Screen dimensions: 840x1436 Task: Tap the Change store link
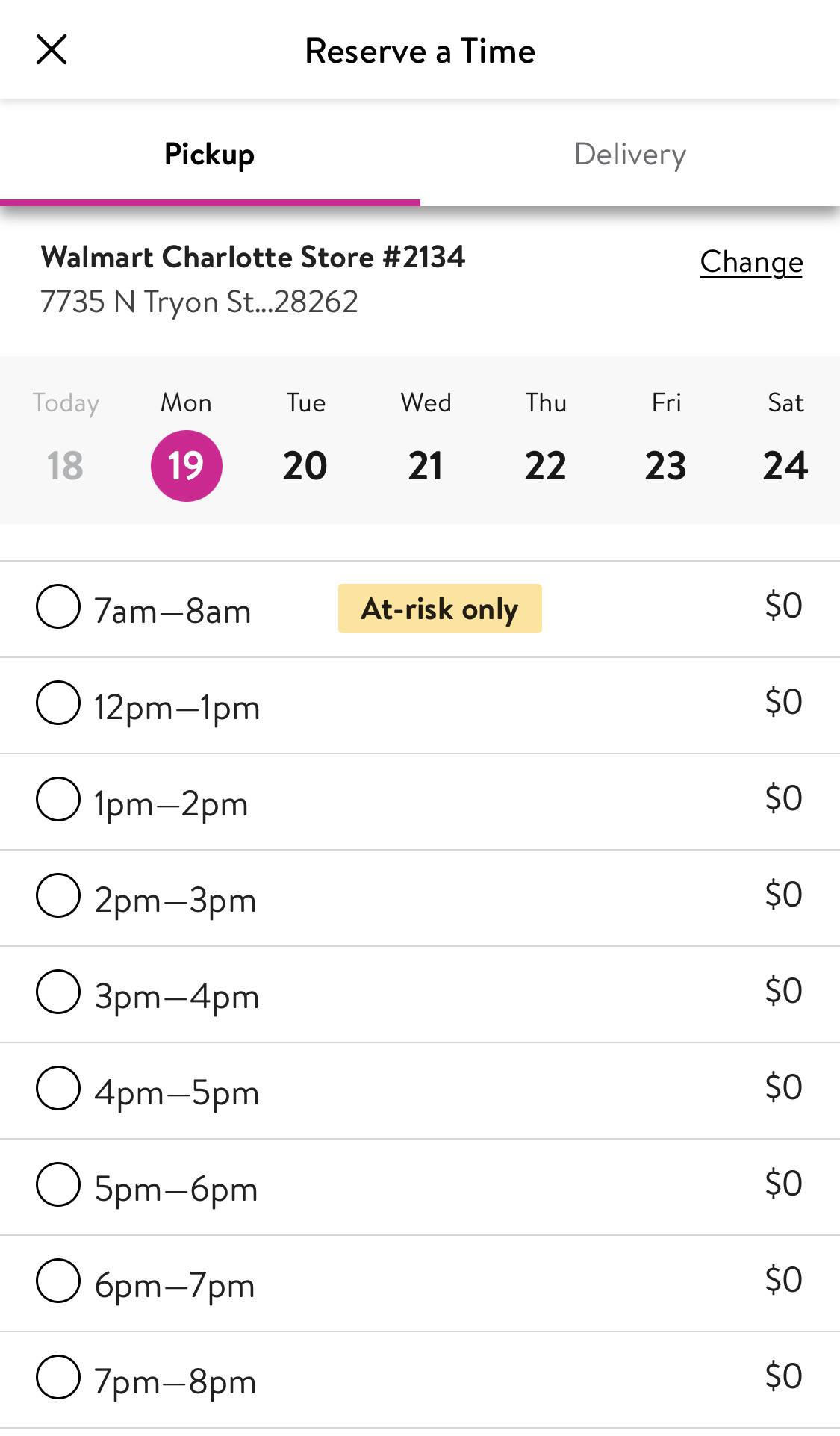(x=751, y=262)
